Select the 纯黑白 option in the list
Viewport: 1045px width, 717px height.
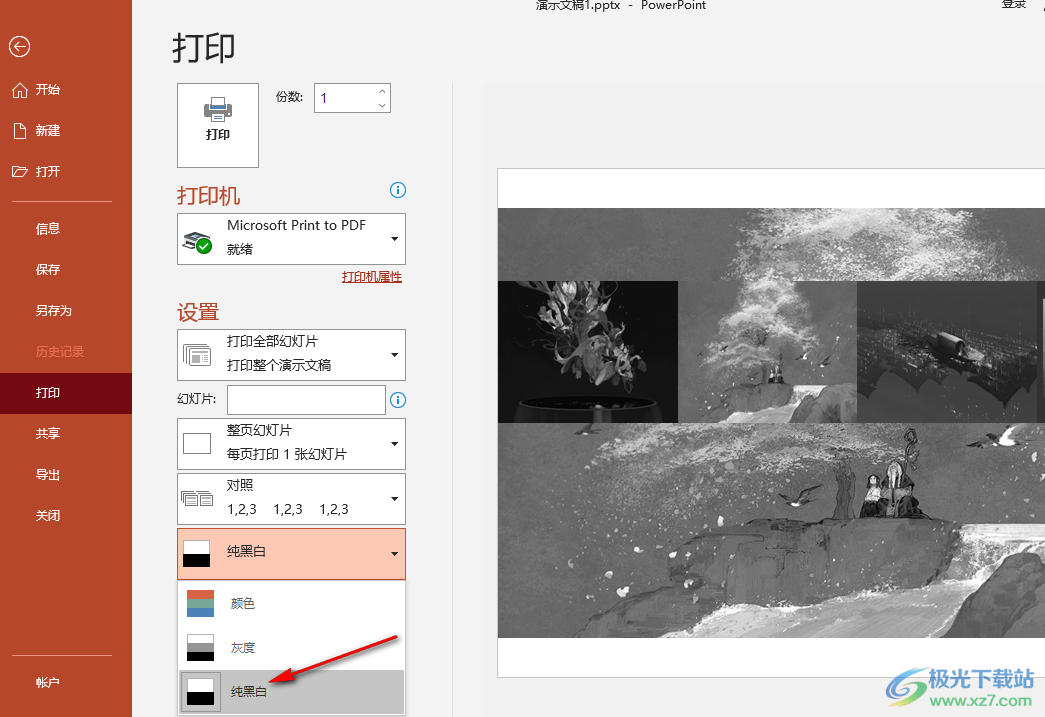click(x=291, y=692)
